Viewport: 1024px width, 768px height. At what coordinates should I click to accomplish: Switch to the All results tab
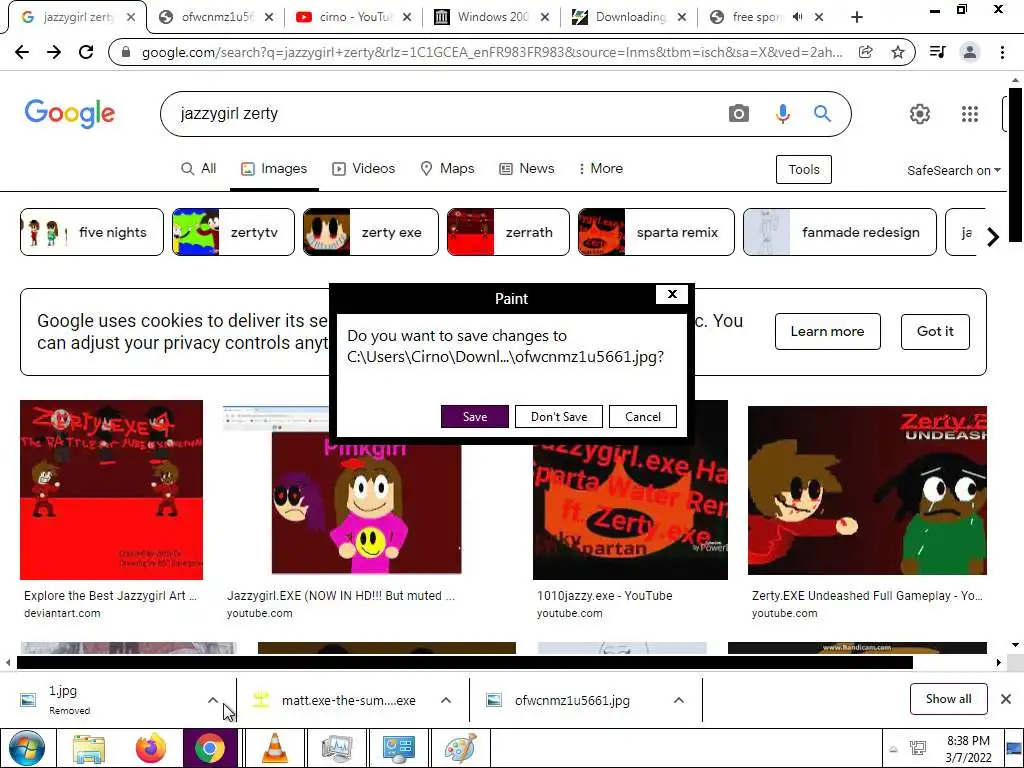(199, 168)
